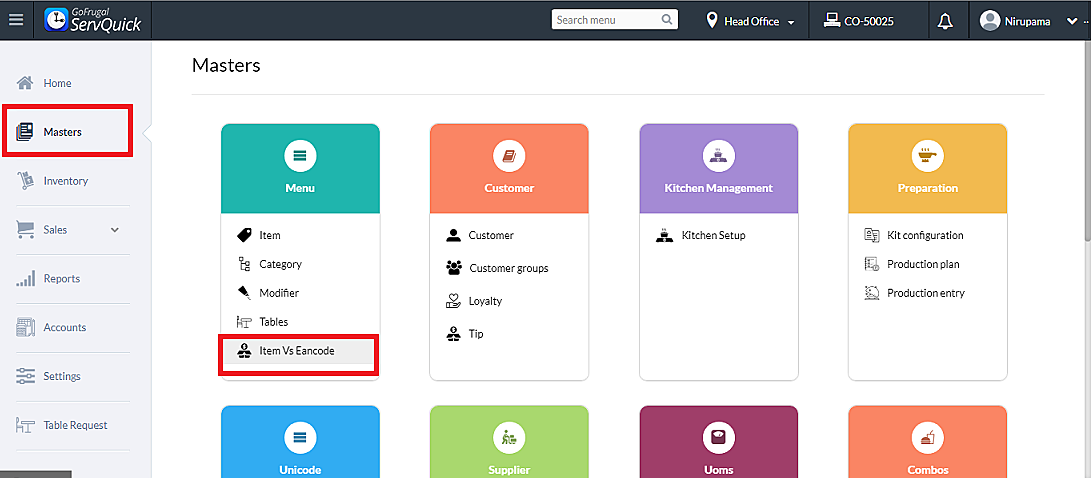The width and height of the screenshot is (1091, 478).
Task: Click the Home house icon
Action: pos(25,83)
